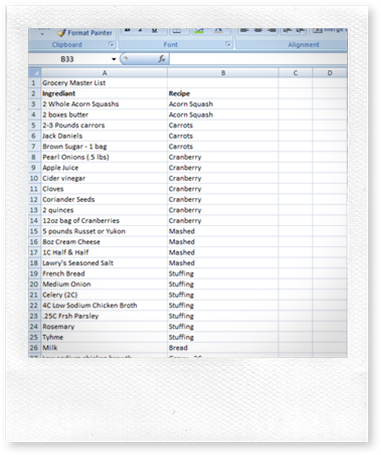Select the 'Ingrediant' header cell
This screenshot has width=381, height=455.
pos(104,94)
